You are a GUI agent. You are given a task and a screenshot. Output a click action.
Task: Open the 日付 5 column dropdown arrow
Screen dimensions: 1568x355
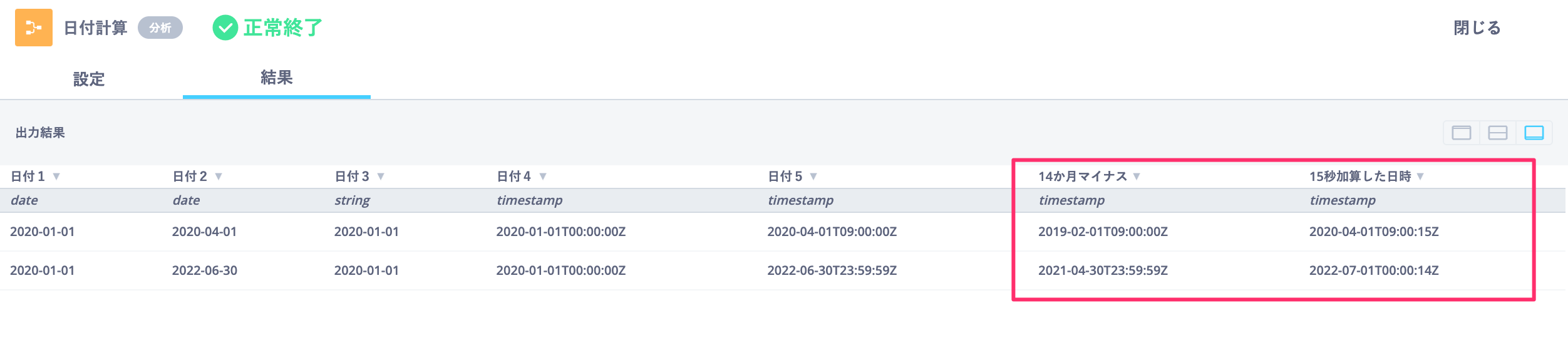coord(813,177)
